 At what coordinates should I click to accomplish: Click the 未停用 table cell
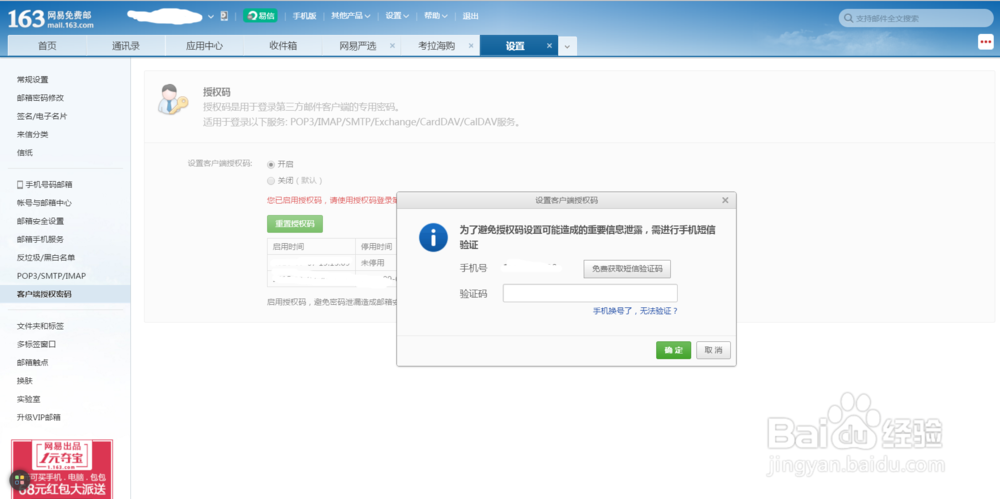coord(374,262)
